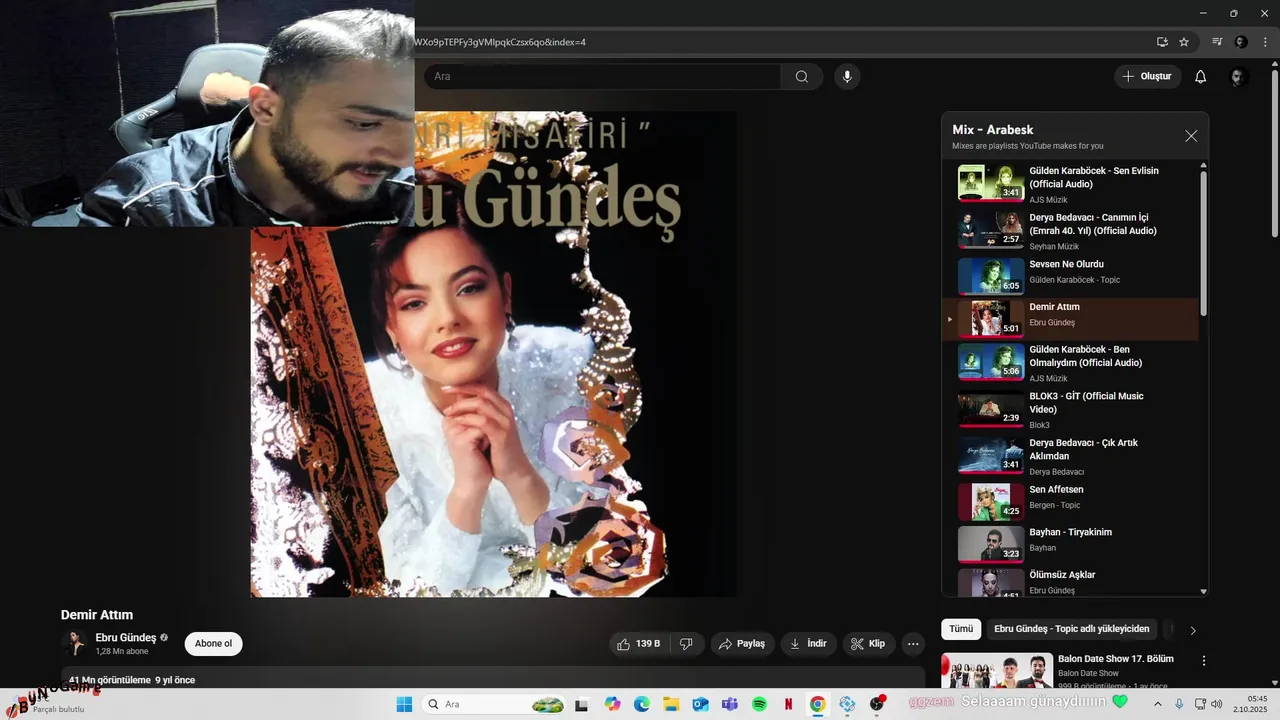
Task: Click the search magnifier button
Action: (x=802, y=77)
